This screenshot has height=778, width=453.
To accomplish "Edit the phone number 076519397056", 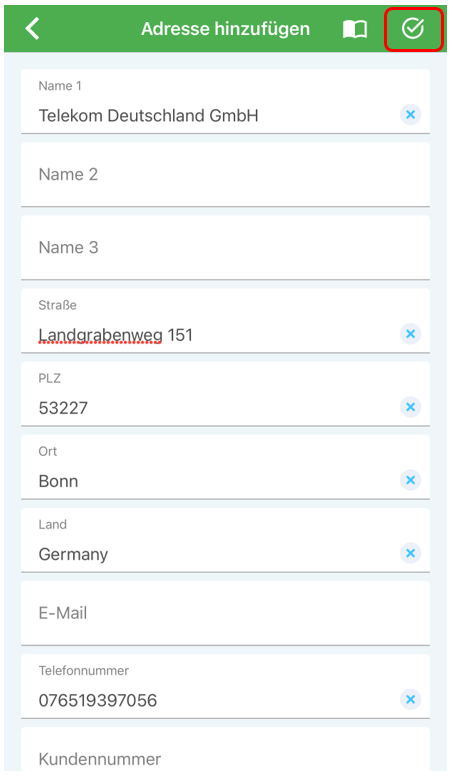I will 98,701.
